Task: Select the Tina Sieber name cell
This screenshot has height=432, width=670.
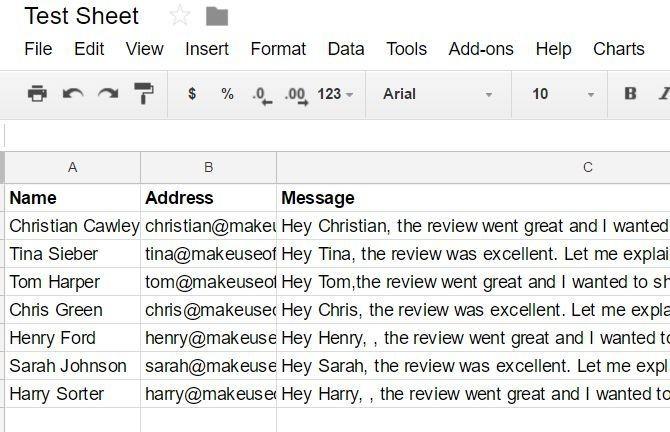Action: pyautogui.click(x=72, y=254)
